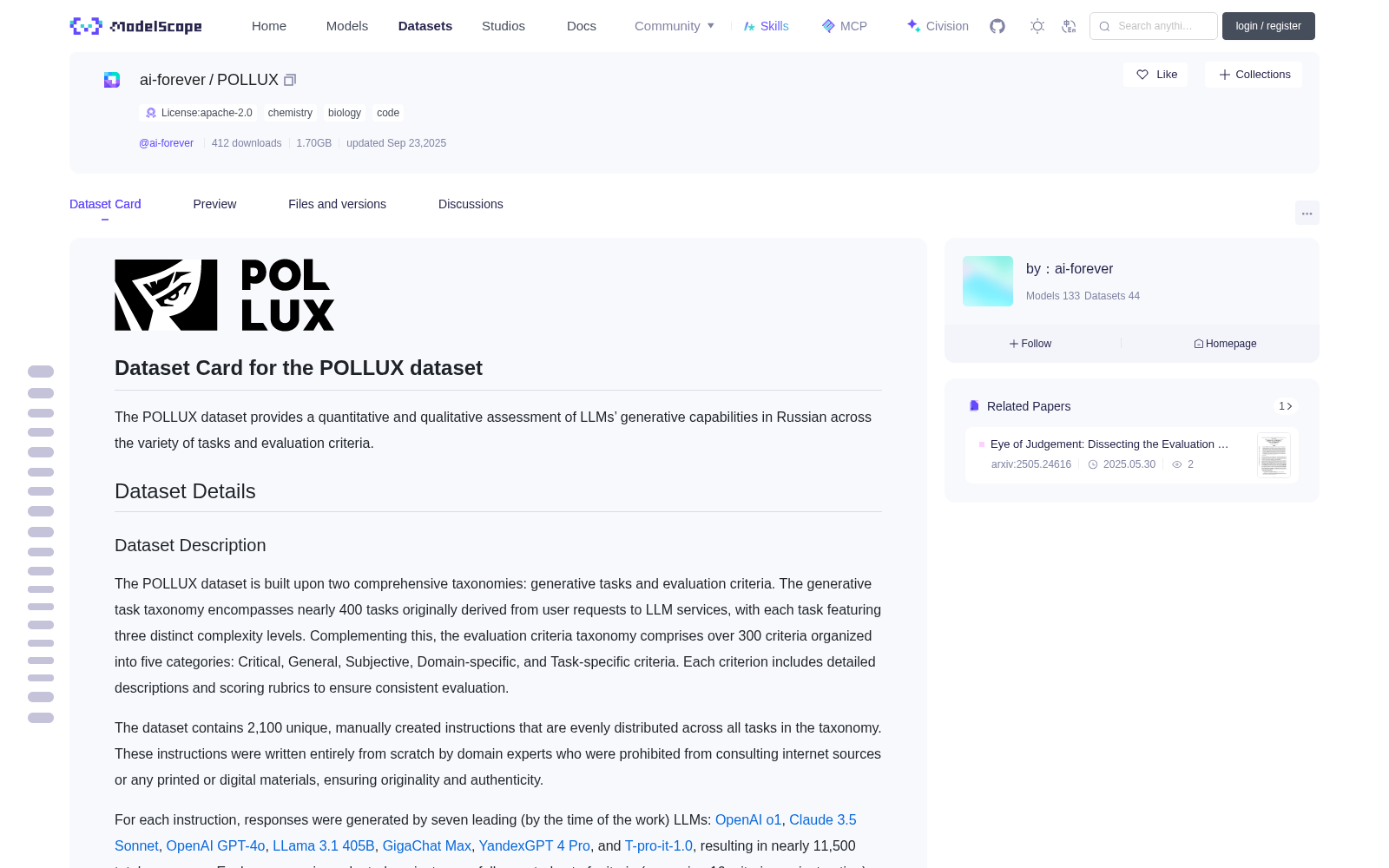Click the '412 downloads' text

click(247, 143)
